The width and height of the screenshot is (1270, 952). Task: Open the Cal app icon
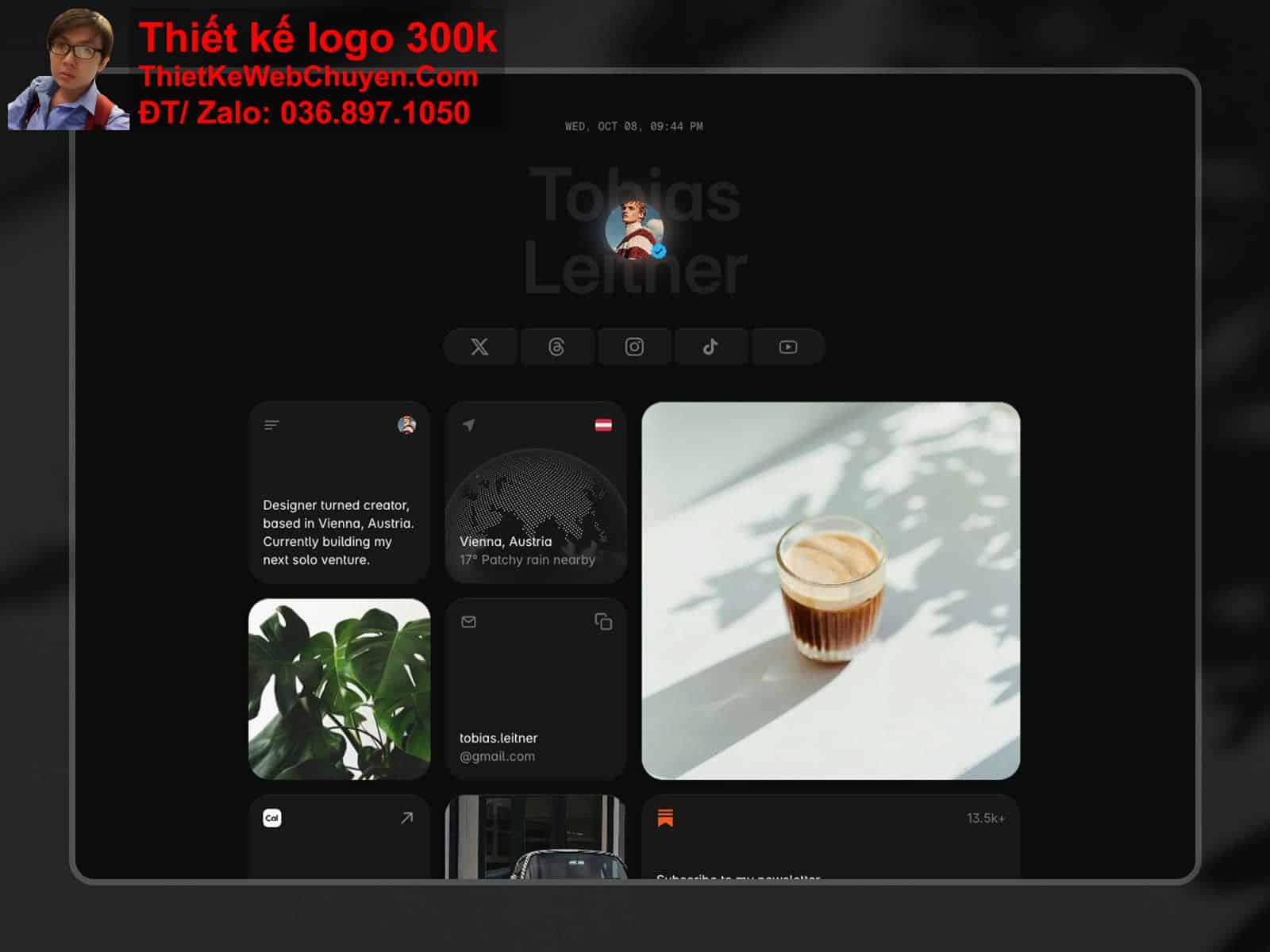click(271, 818)
